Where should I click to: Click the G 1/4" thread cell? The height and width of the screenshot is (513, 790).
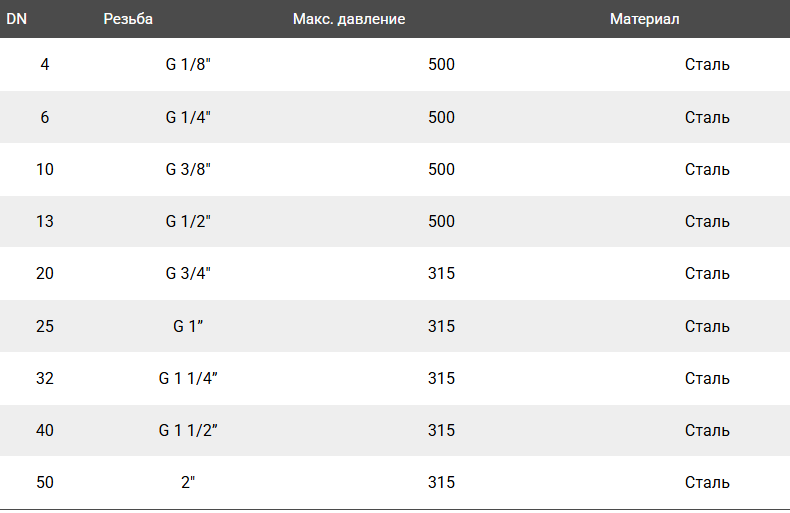click(188, 117)
